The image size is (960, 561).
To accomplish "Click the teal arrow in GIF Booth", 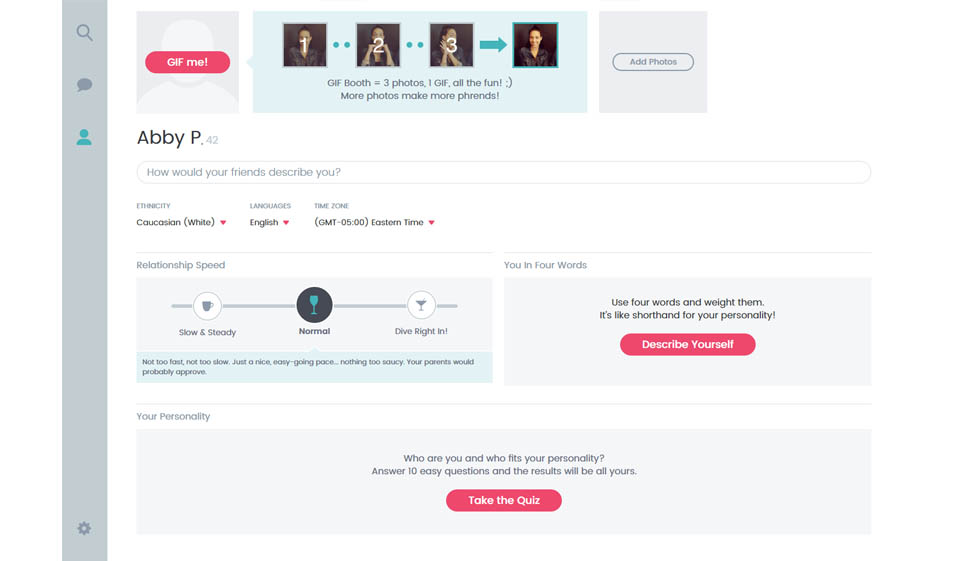I will click(x=493, y=45).
